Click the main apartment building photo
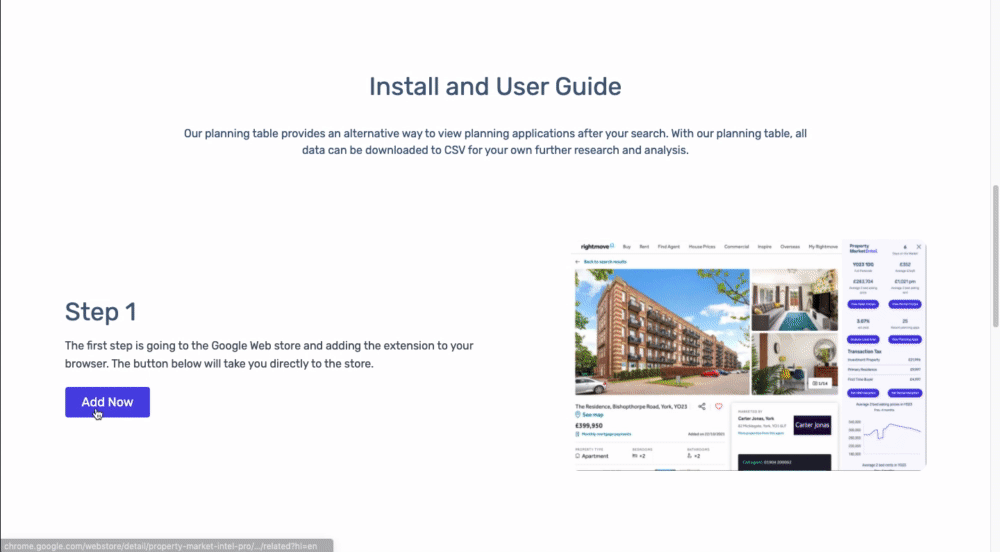Viewport: 1000px width, 552px height. click(x=659, y=331)
